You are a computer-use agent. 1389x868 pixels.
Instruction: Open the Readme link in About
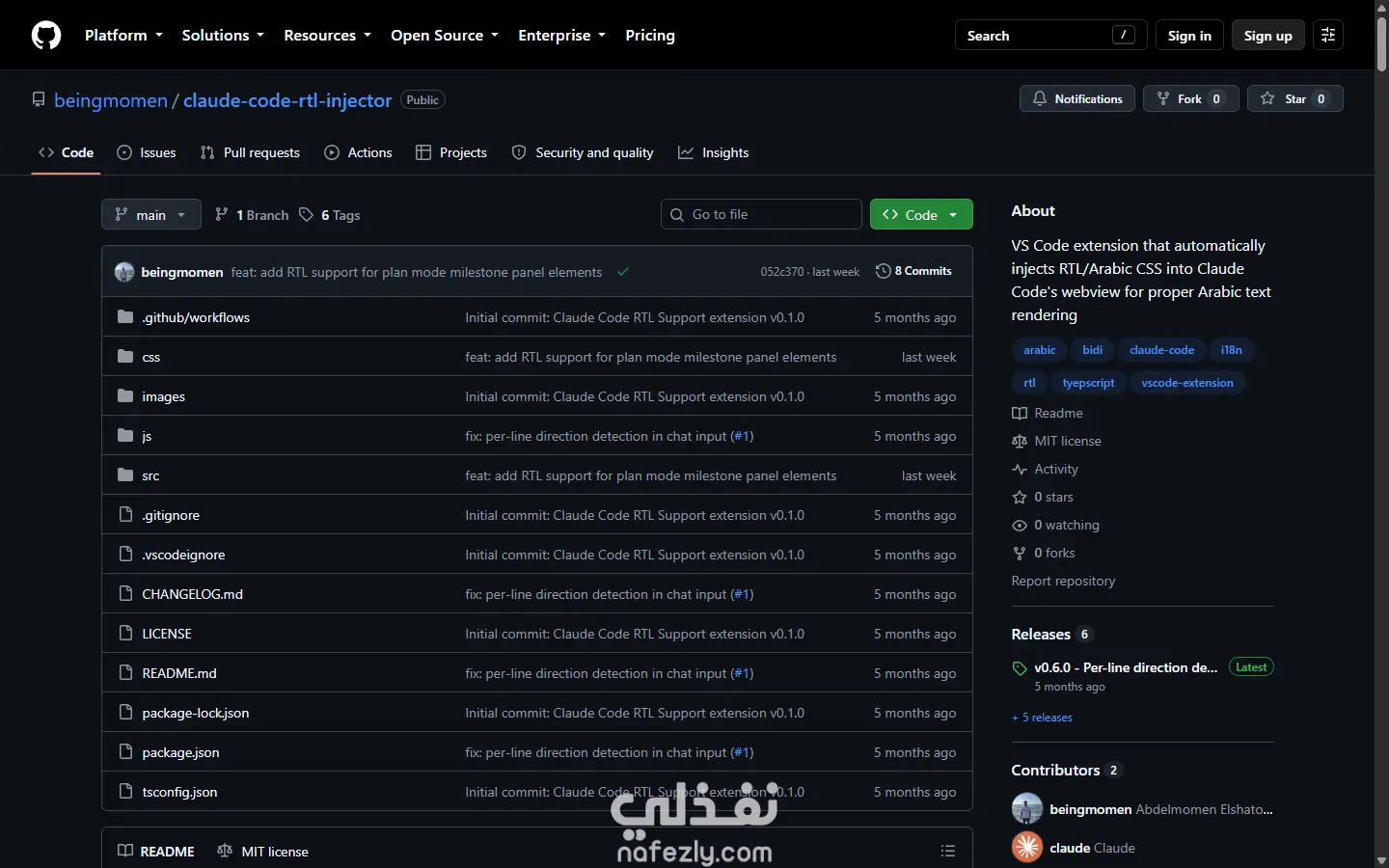1048,413
